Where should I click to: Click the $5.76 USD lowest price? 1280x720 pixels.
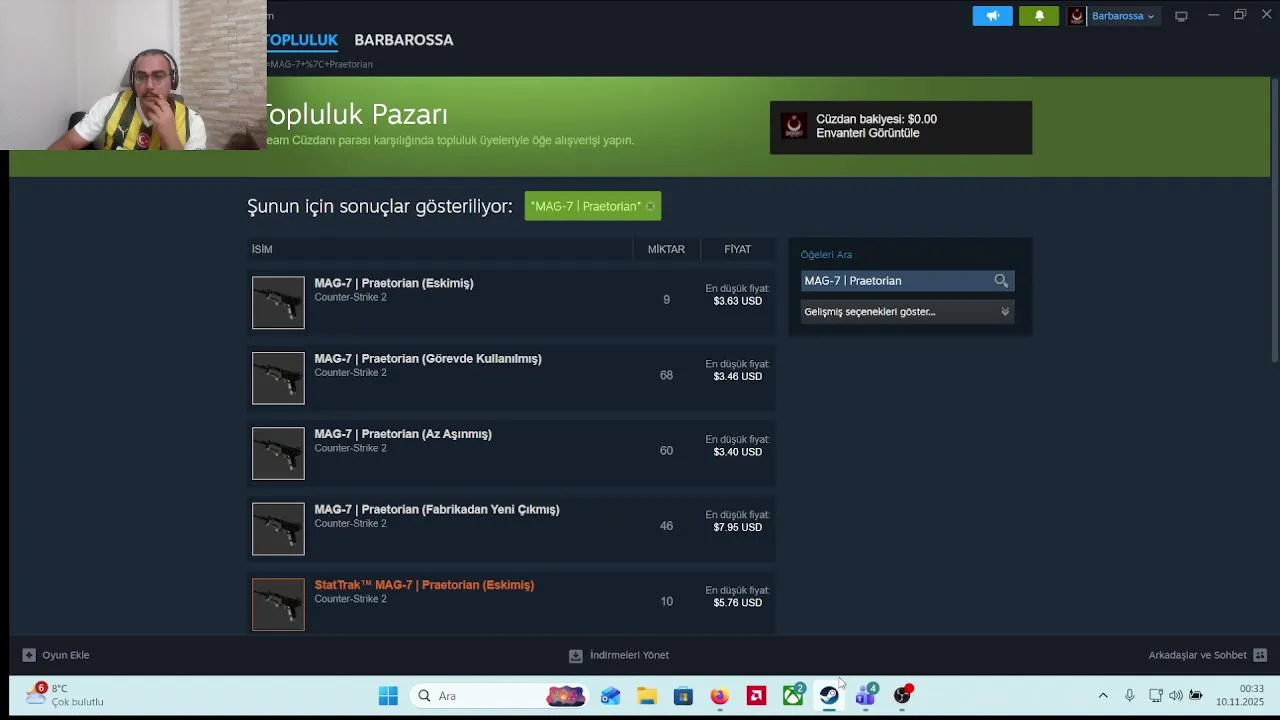(738, 603)
